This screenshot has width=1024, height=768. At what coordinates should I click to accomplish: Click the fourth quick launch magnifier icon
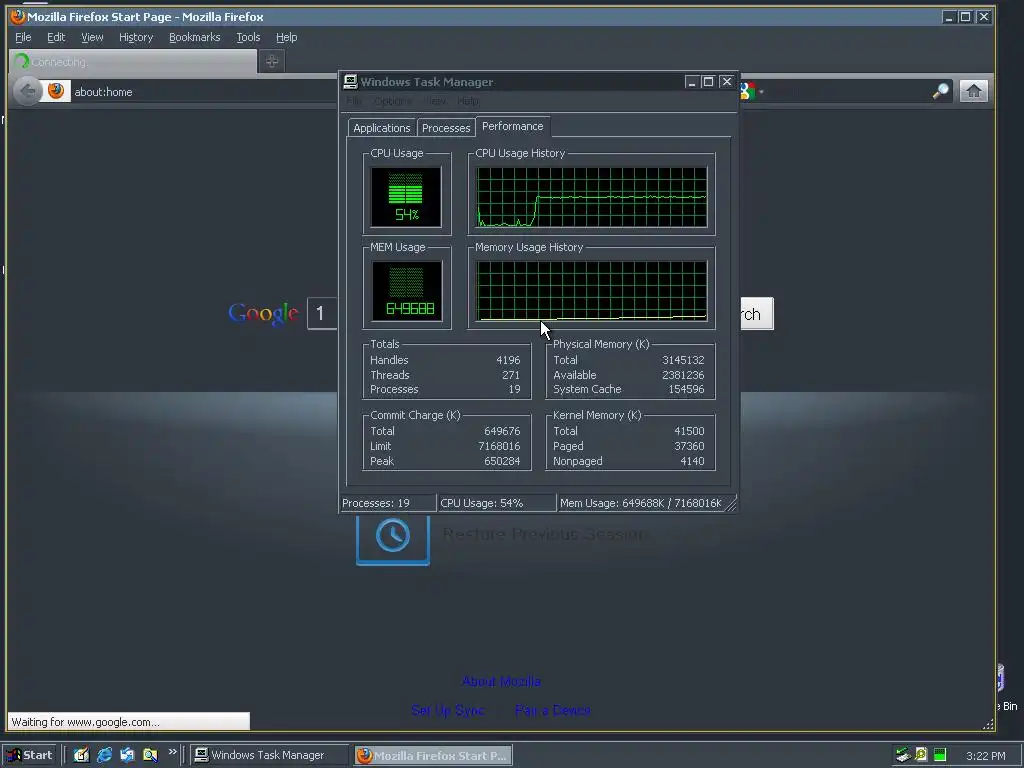coord(150,755)
